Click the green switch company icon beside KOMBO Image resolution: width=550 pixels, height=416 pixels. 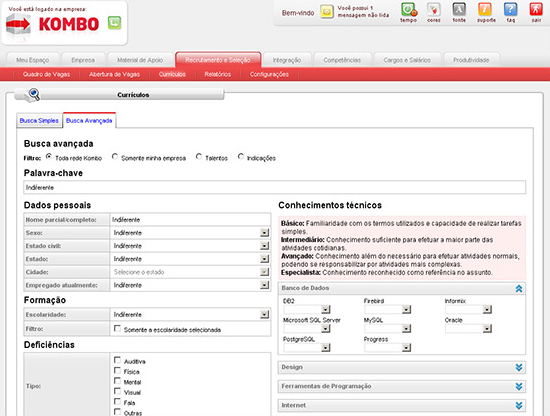pyautogui.click(x=114, y=23)
